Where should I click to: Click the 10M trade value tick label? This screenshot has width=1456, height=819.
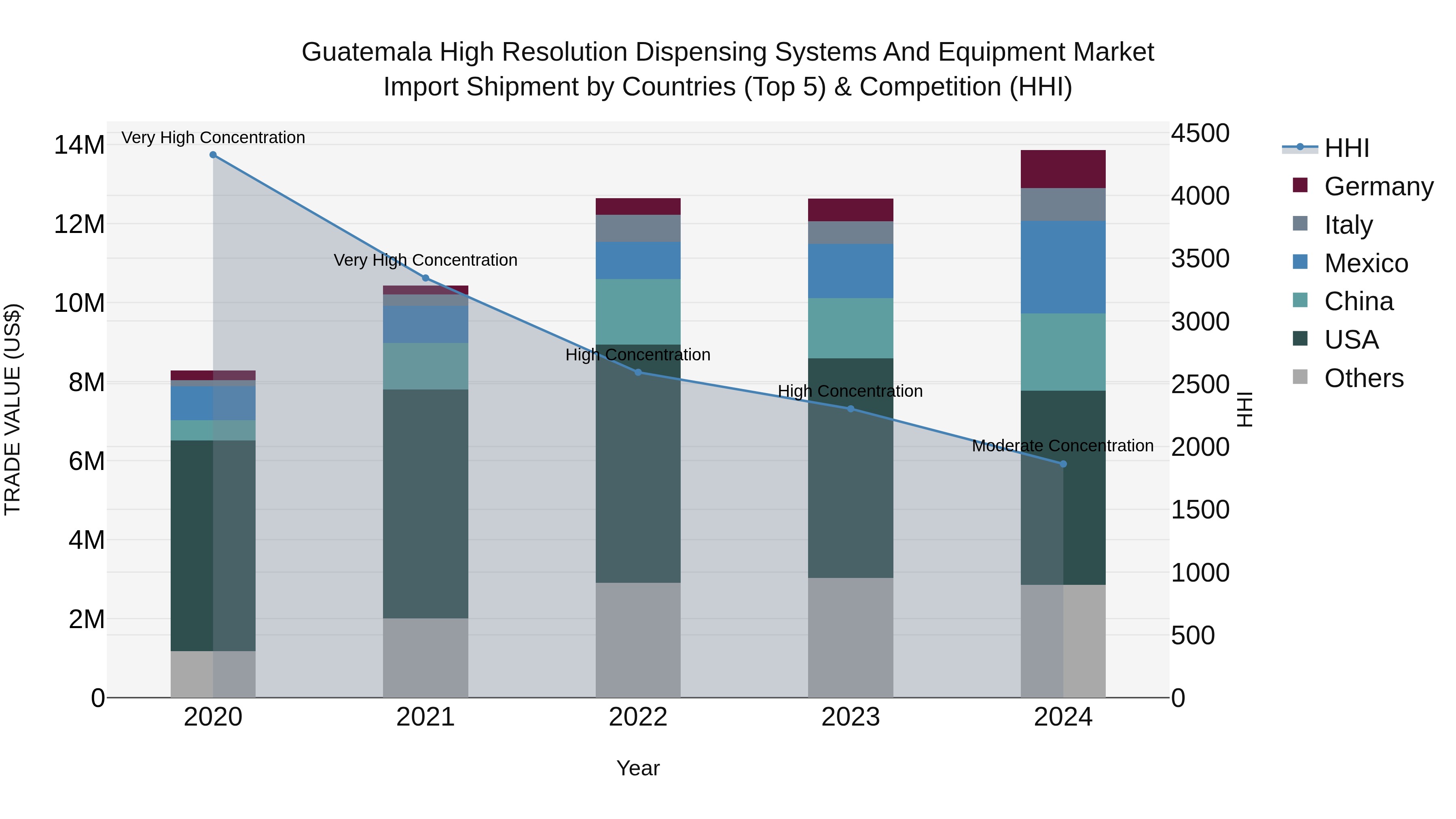coord(79,303)
